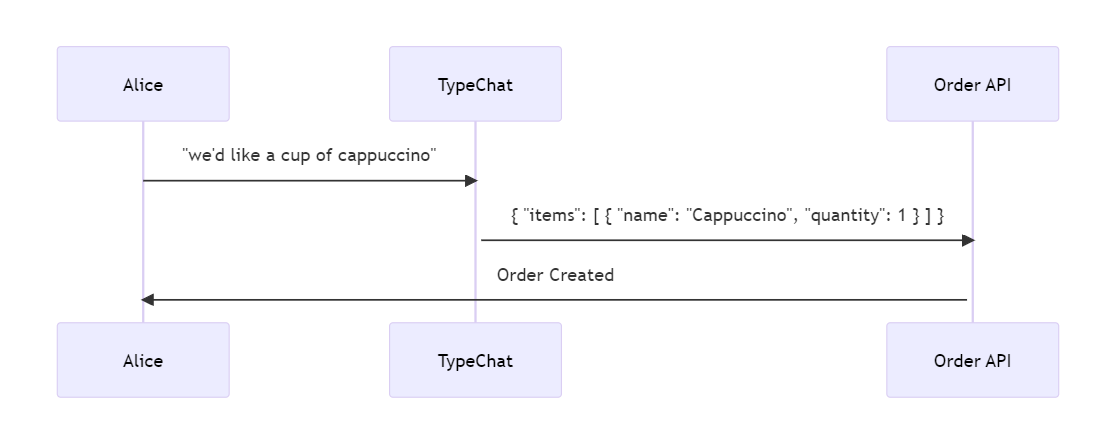
Task: Click the bottom TypeChat participant box
Action: click(475, 360)
